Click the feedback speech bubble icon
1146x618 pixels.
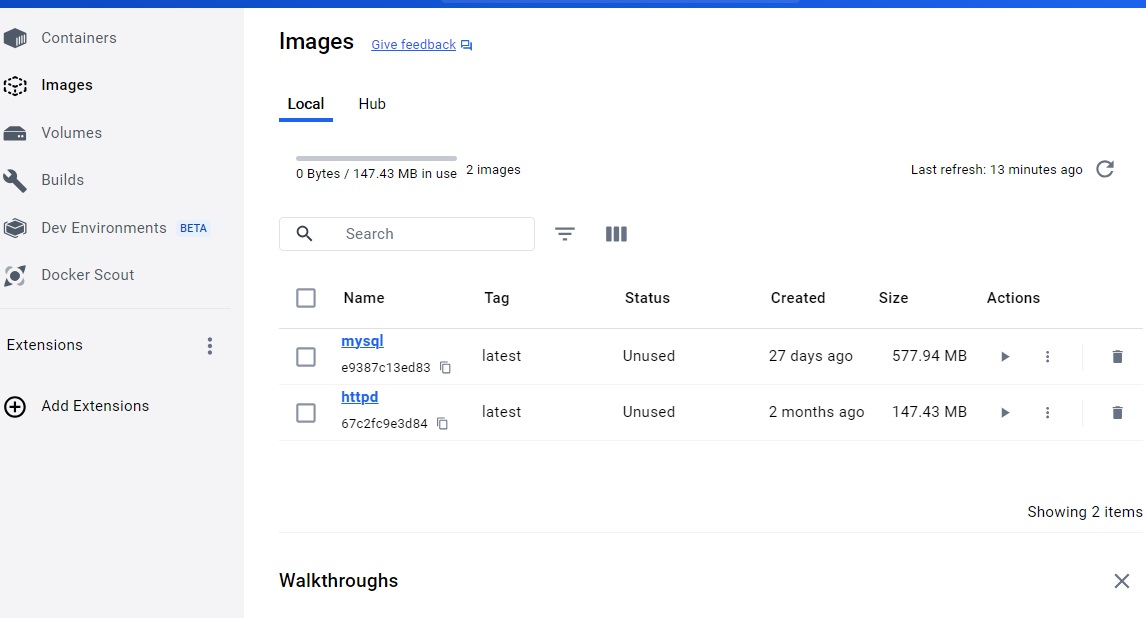pos(466,45)
